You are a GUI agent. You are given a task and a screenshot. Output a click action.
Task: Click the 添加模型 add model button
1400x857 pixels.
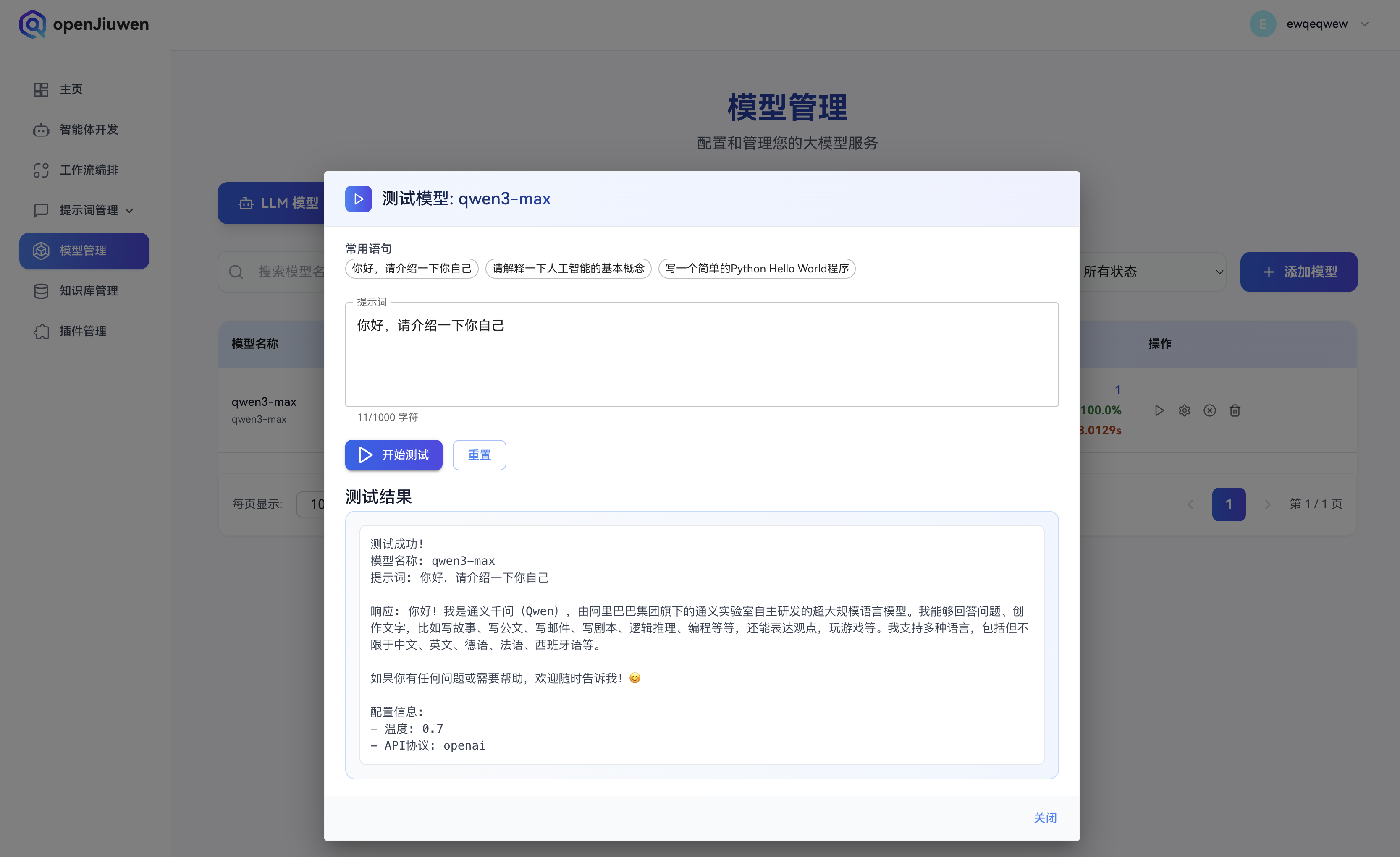coord(1299,272)
